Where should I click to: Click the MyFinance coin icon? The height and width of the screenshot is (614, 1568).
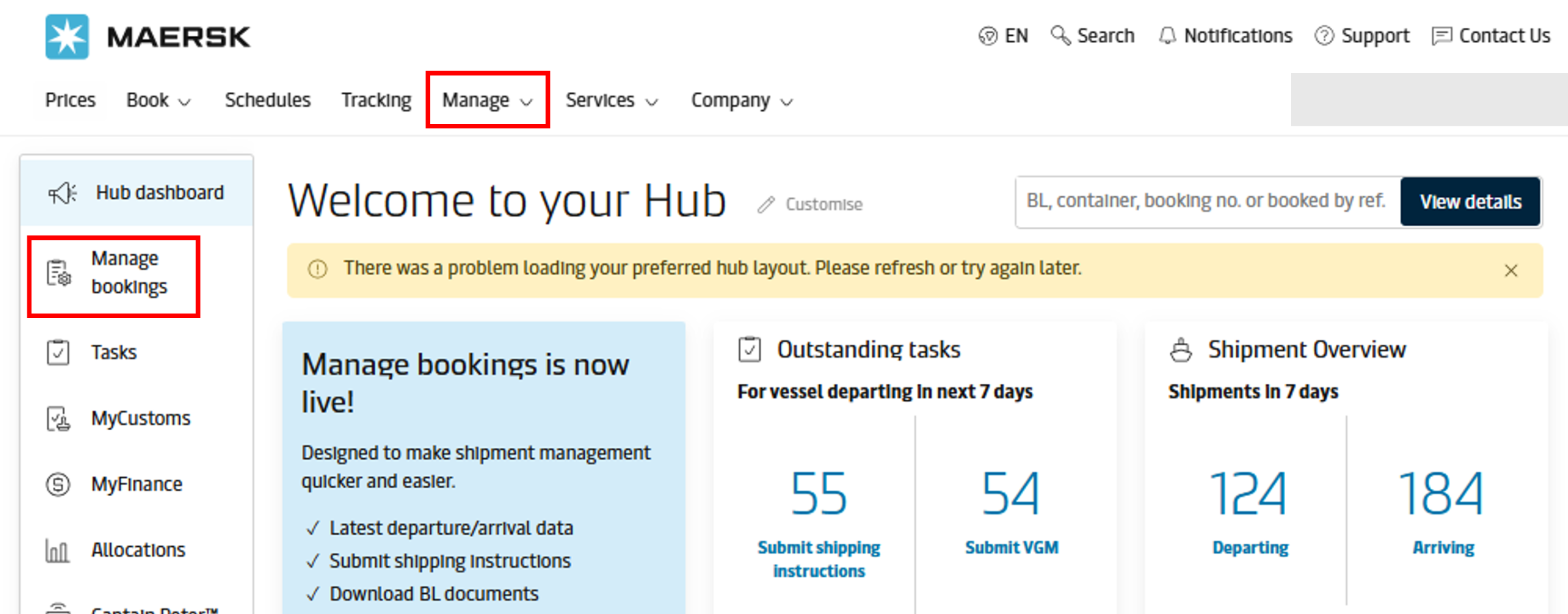point(58,484)
